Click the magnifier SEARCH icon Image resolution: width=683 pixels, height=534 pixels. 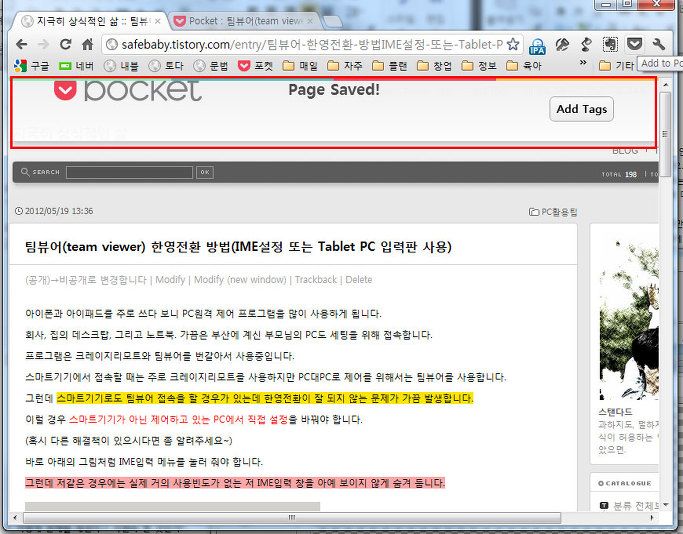pos(25,172)
